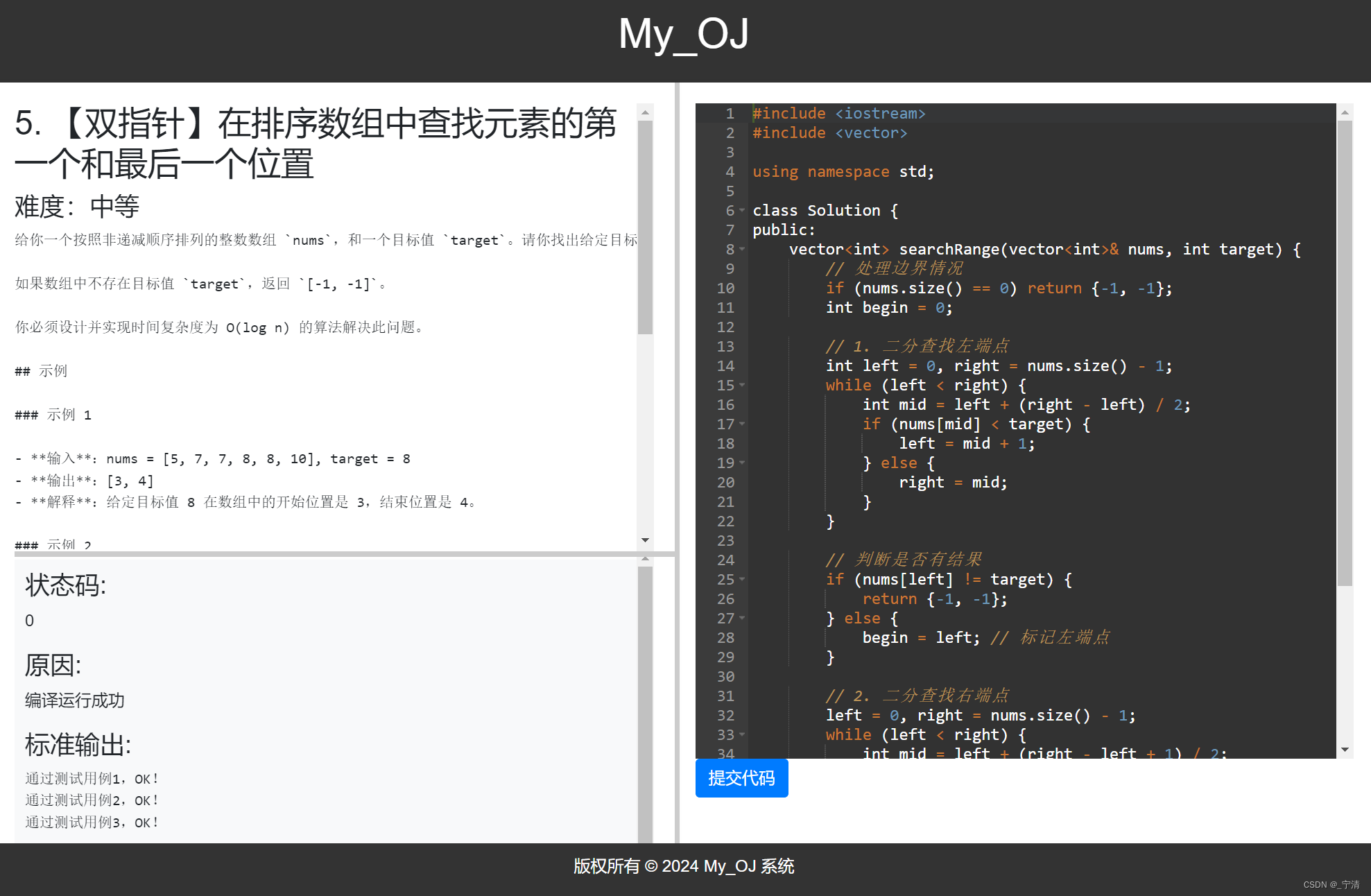Fold the while loop at line 15
Image resolution: width=1371 pixels, height=896 pixels.
point(742,385)
